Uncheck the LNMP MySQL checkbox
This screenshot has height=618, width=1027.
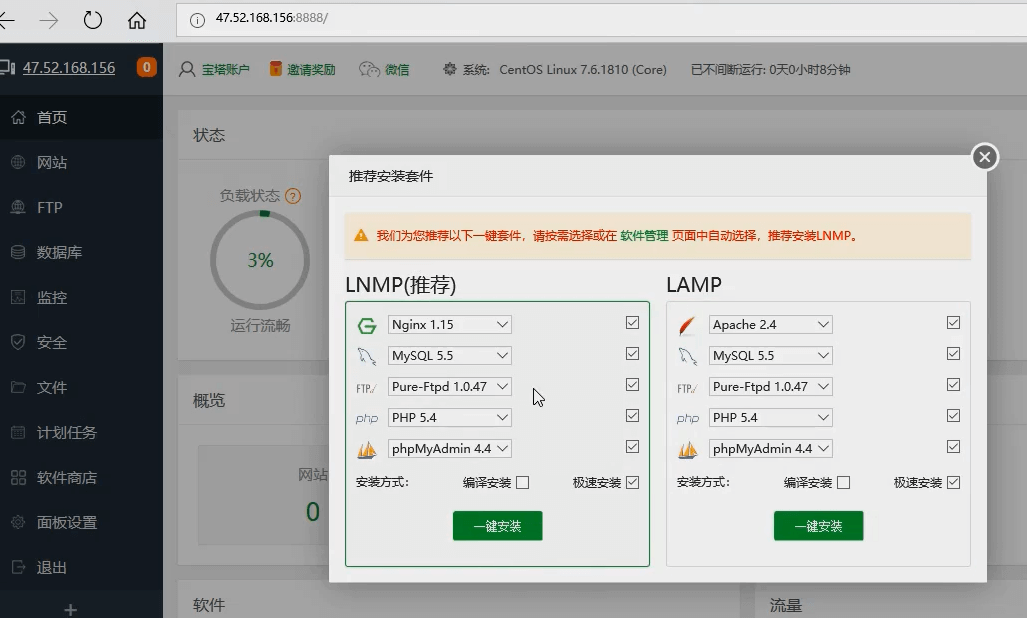click(x=632, y=354)
